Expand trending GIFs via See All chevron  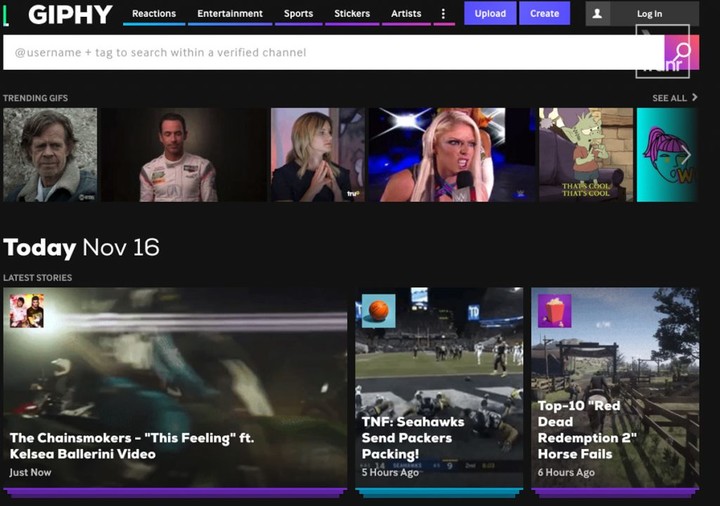(x=695, y=97)
